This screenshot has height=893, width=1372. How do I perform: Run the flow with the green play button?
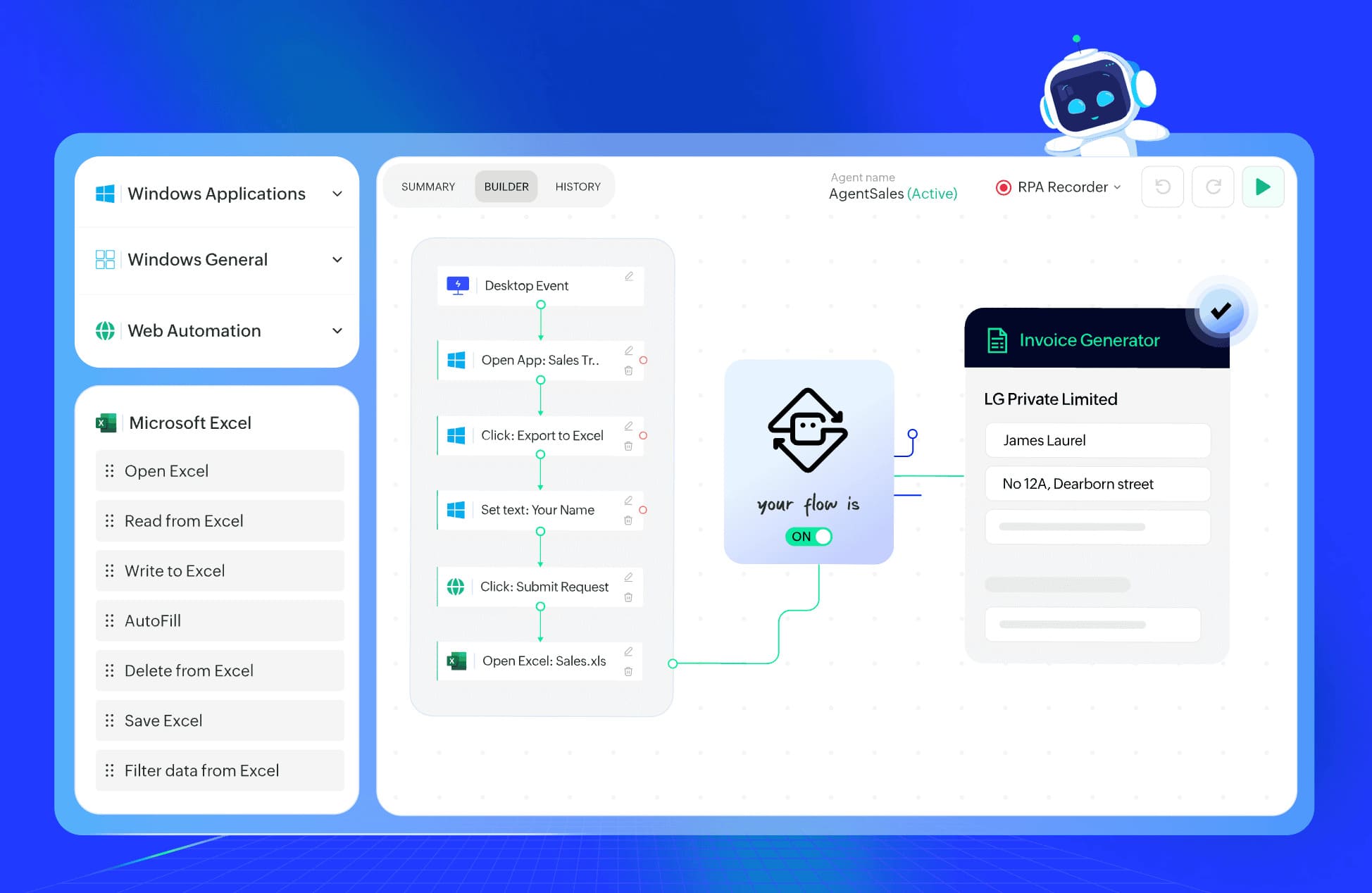1263,187
